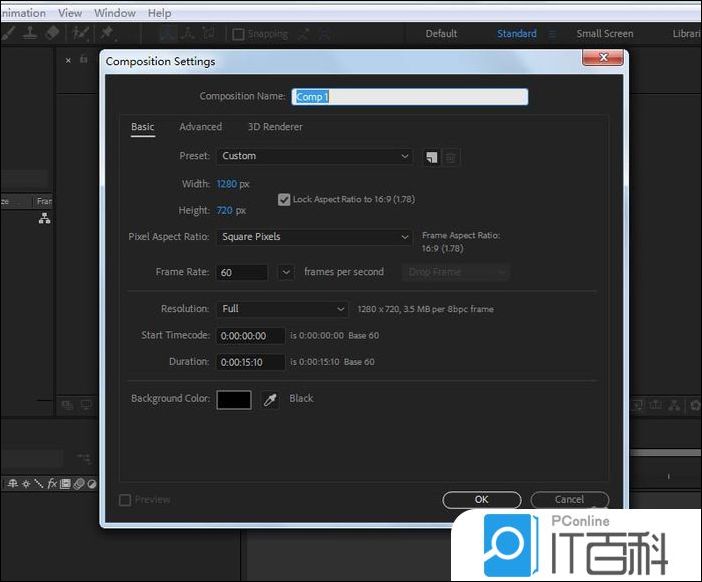Click the black Background Color swatch
This screenshot has width=702, height=582.
(234, 399)
